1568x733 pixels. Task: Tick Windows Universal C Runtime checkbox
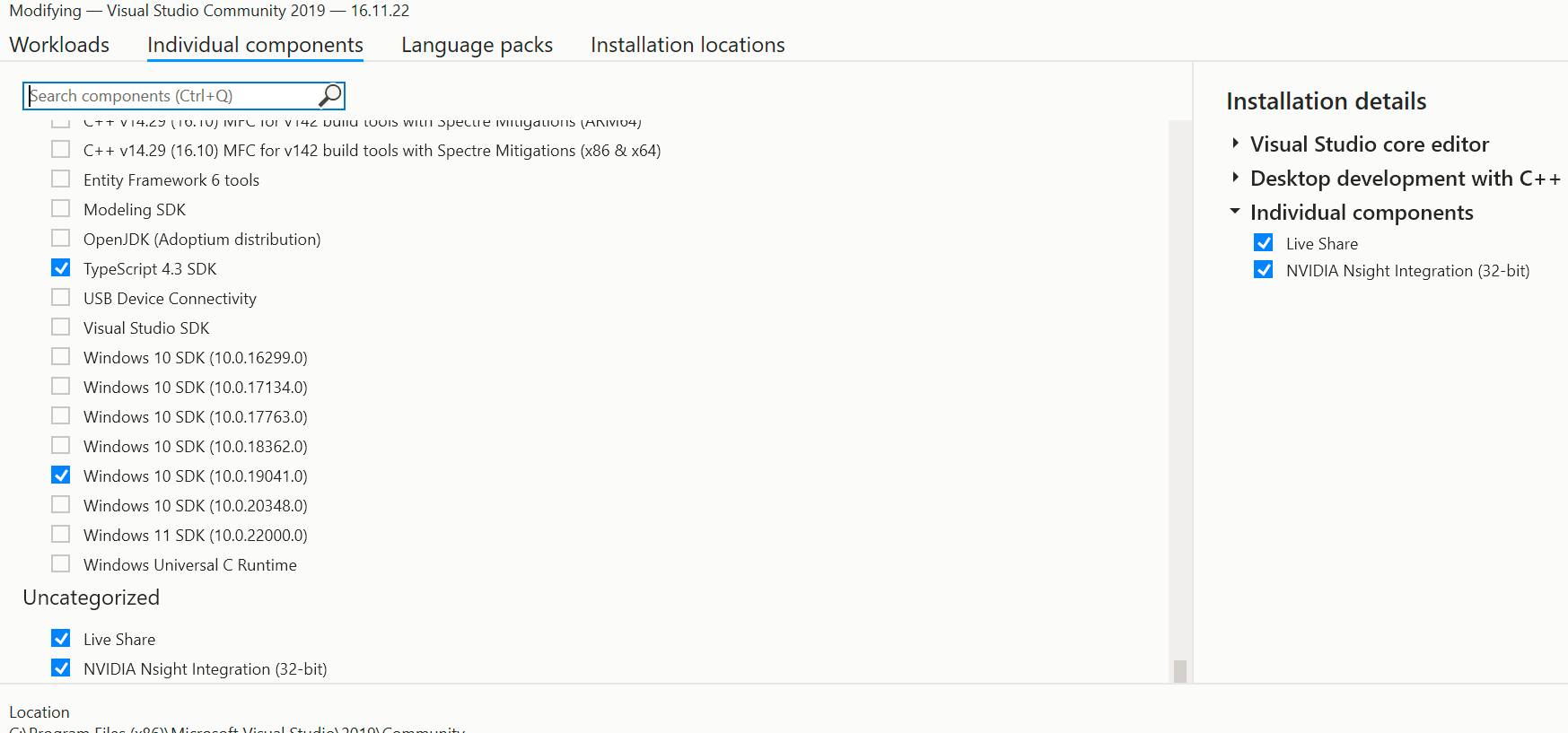pos(61,563)
